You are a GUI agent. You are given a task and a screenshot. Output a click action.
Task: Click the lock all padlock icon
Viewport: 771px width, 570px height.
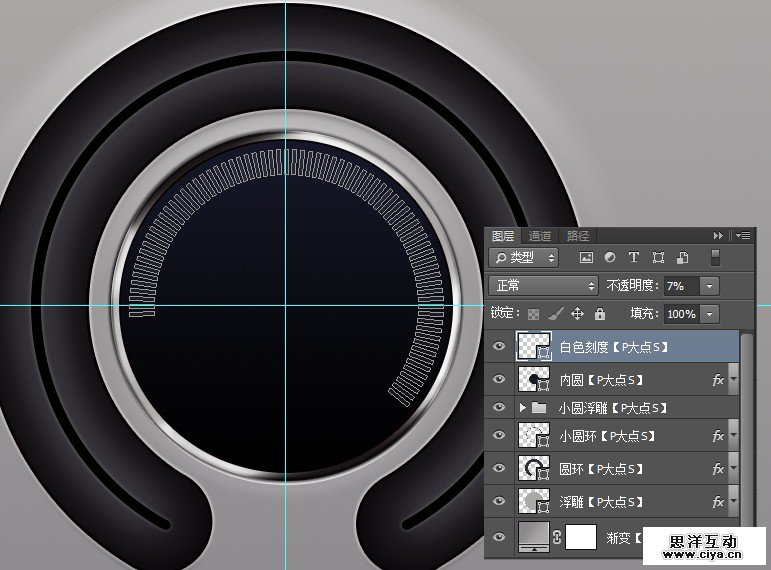[600, 314]
